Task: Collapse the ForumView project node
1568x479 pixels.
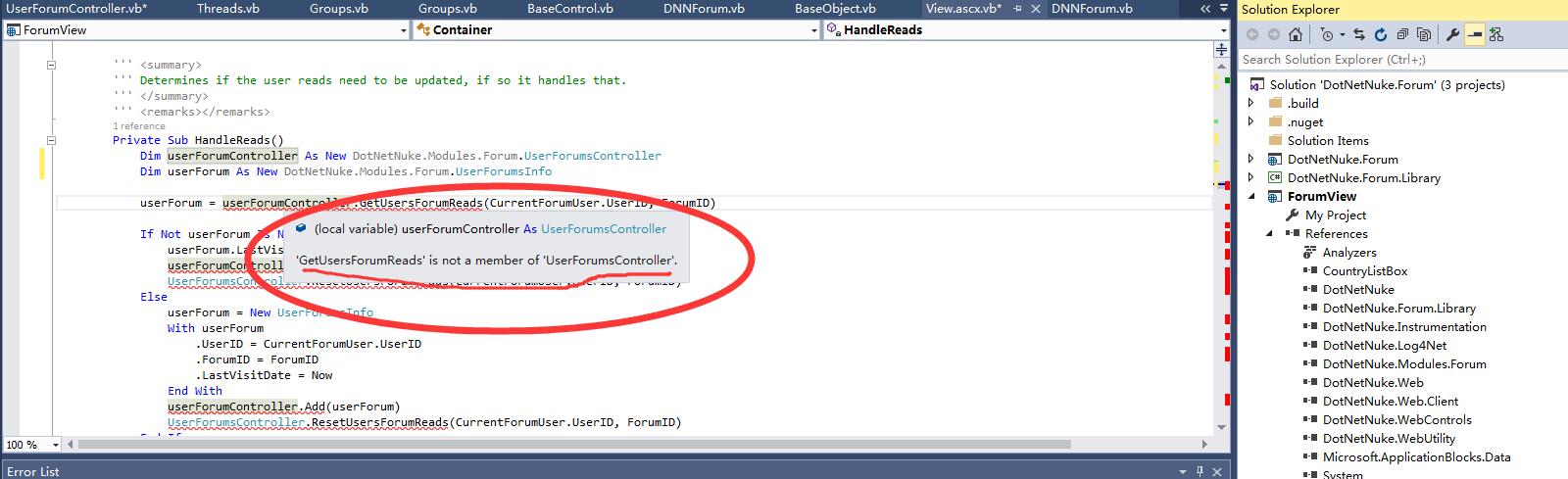Action: [x=1251, y=196]
